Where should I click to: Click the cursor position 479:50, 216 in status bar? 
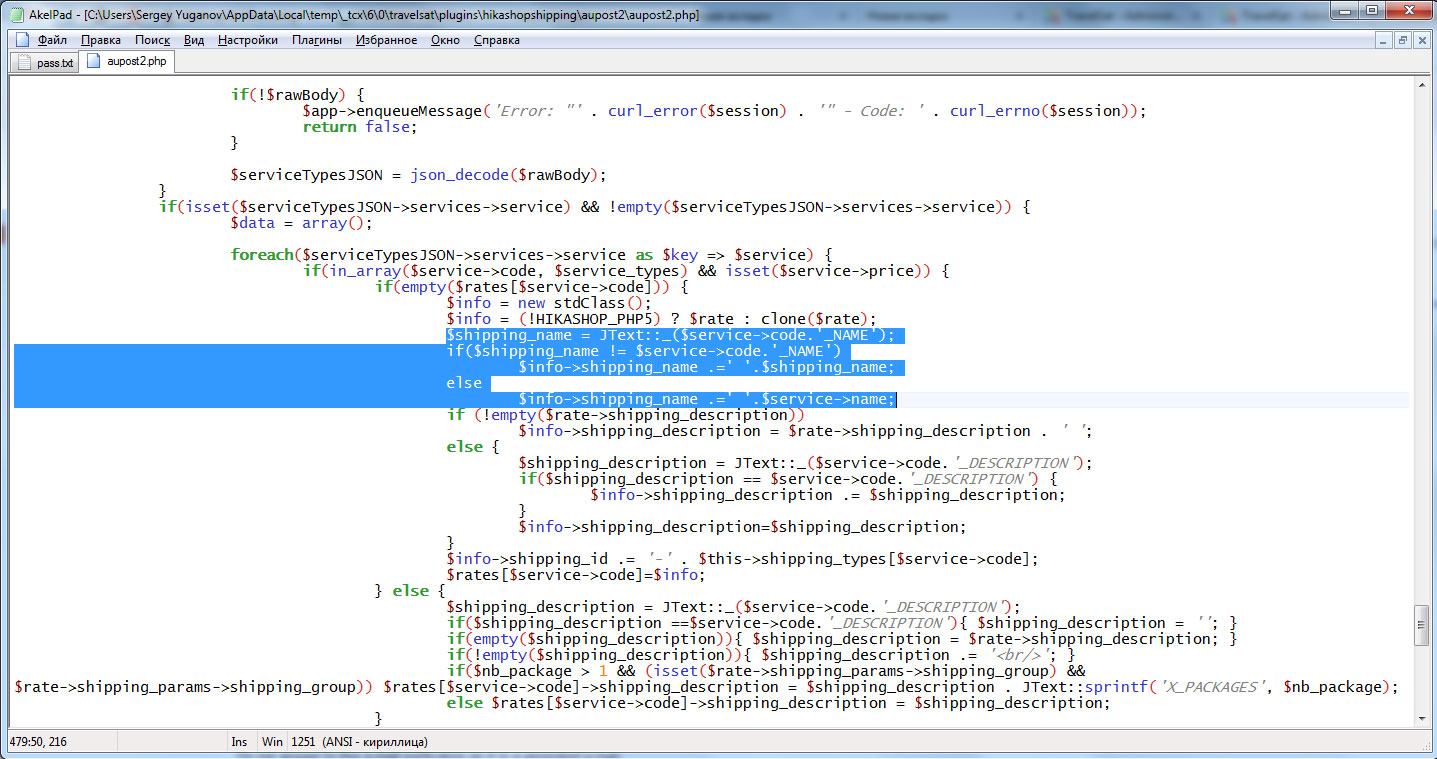(x=40, y=742)
